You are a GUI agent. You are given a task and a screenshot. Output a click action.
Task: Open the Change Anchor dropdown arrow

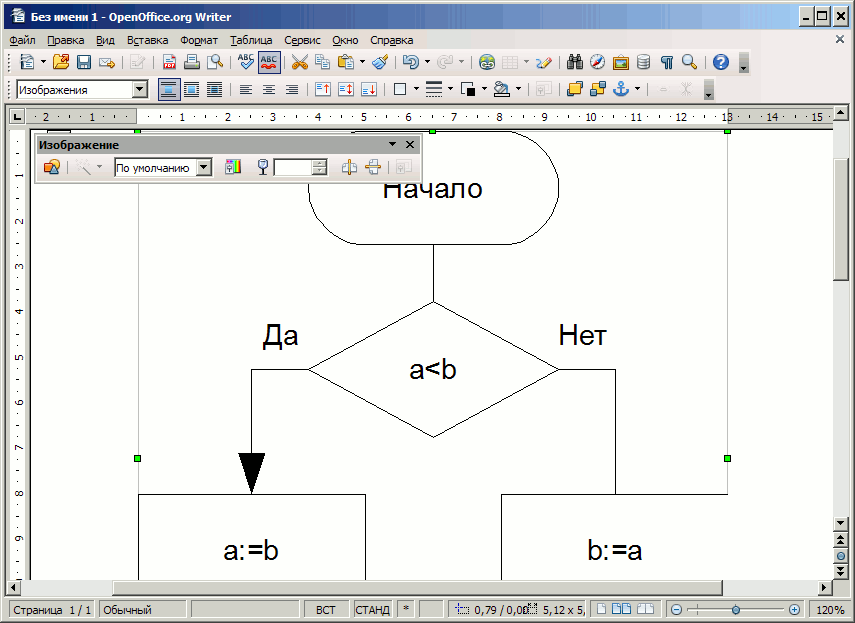(x=637, y=89)
